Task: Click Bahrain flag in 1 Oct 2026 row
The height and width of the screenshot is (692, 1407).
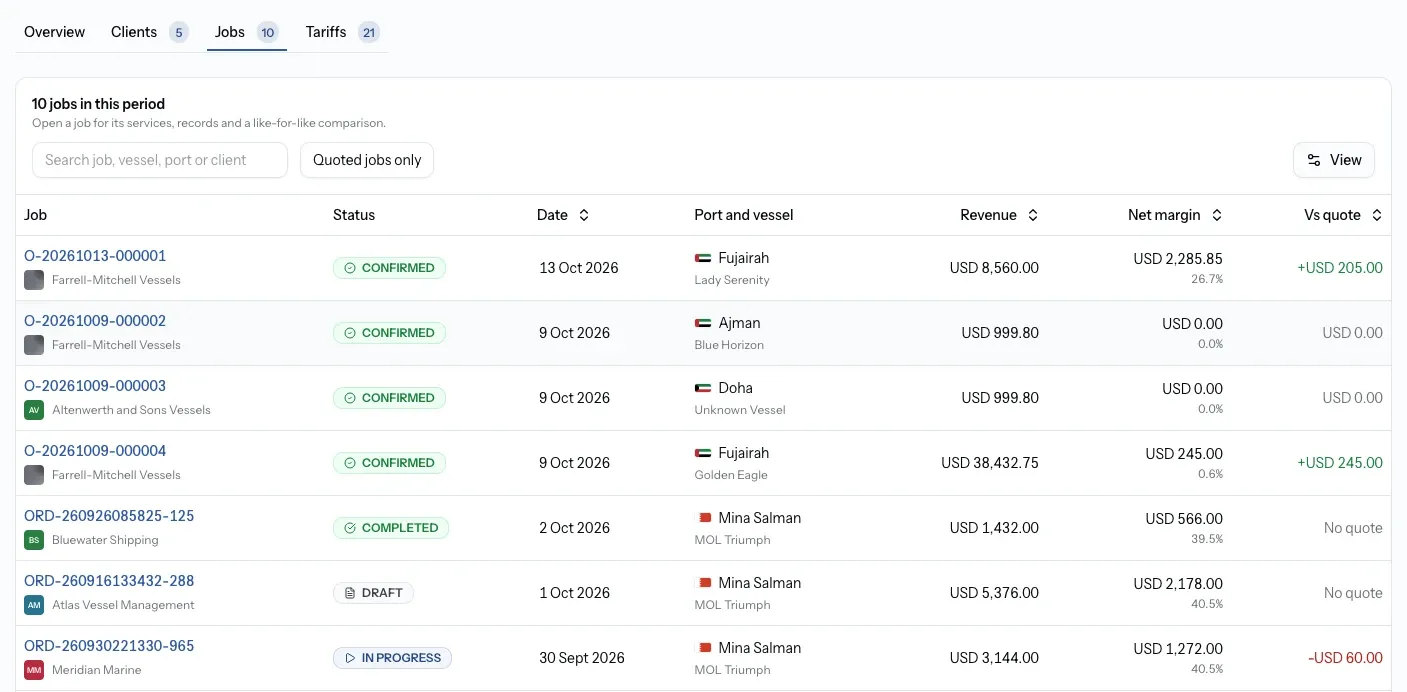Action: click(x=703, y=583)
